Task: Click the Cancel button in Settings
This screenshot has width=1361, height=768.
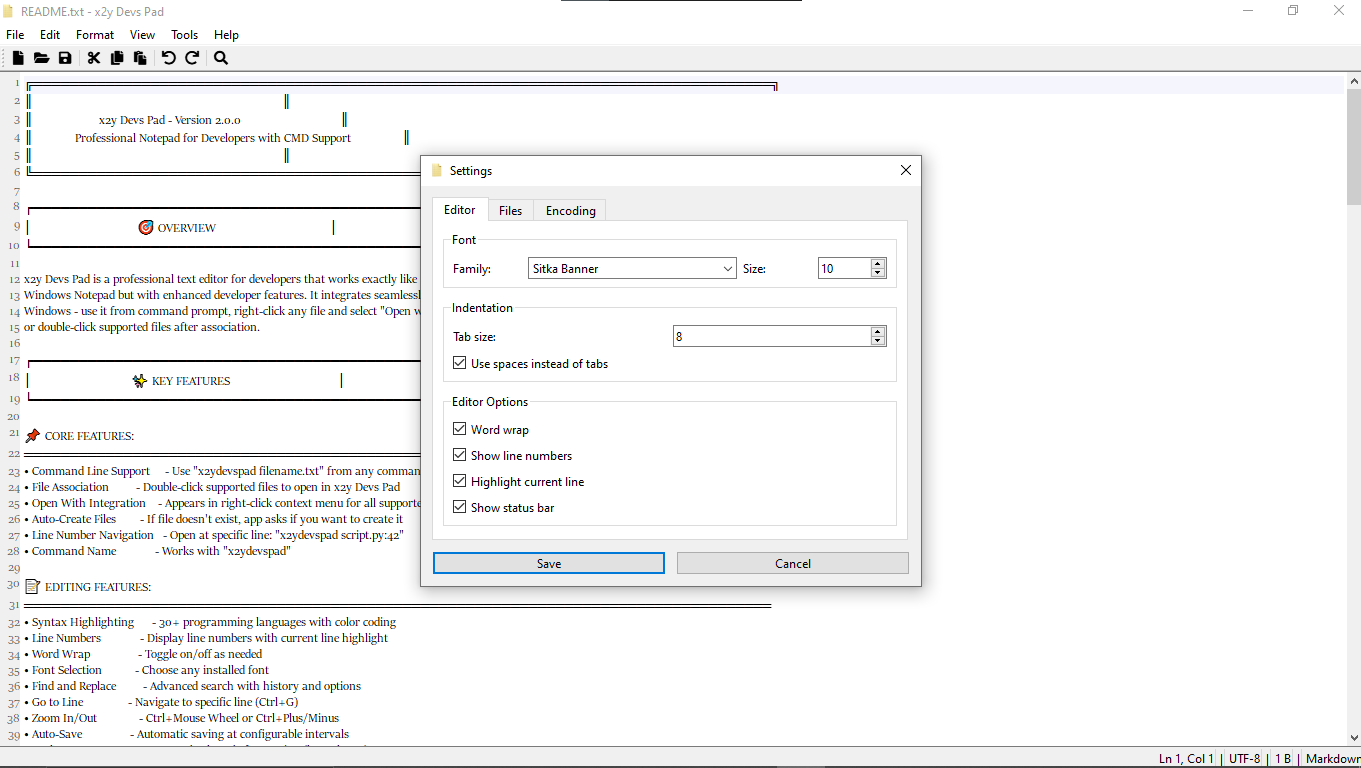Action: click(793, 563)
